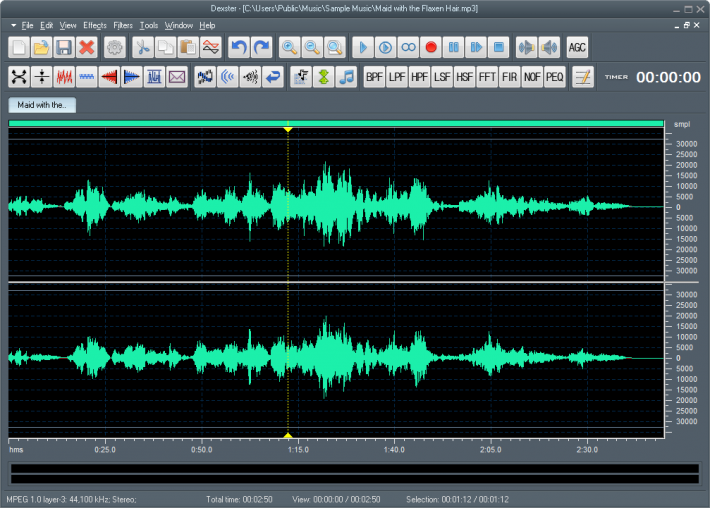
Task: Click the green double-arrow icon
Action: click(x=324, y=77)
